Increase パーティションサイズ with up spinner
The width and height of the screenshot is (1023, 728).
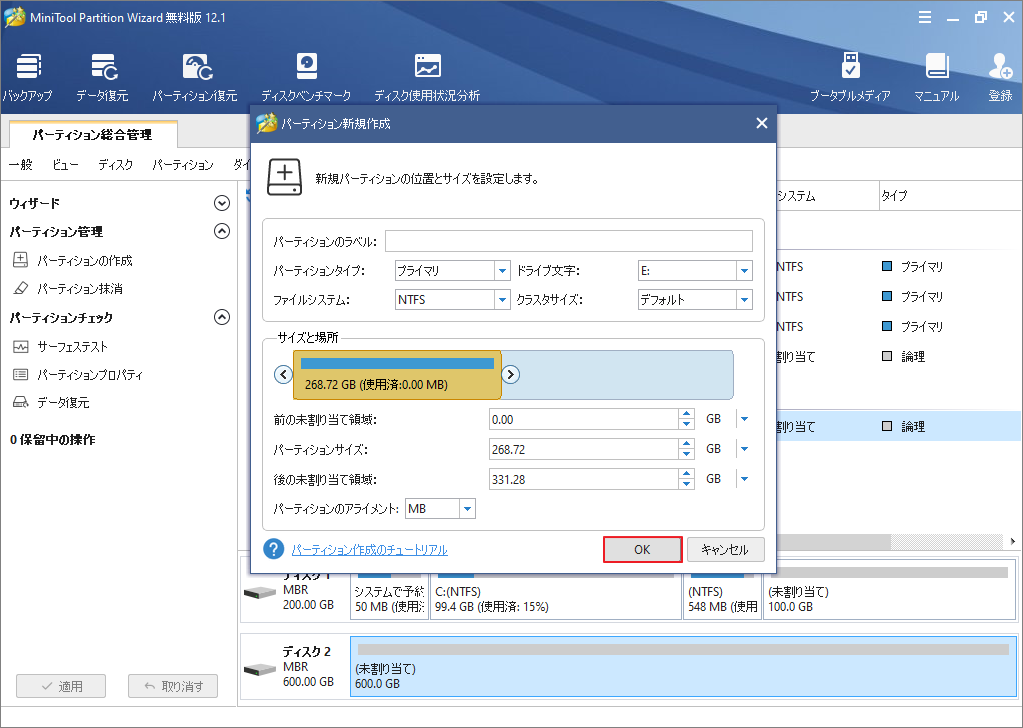[x=686, y=444]
